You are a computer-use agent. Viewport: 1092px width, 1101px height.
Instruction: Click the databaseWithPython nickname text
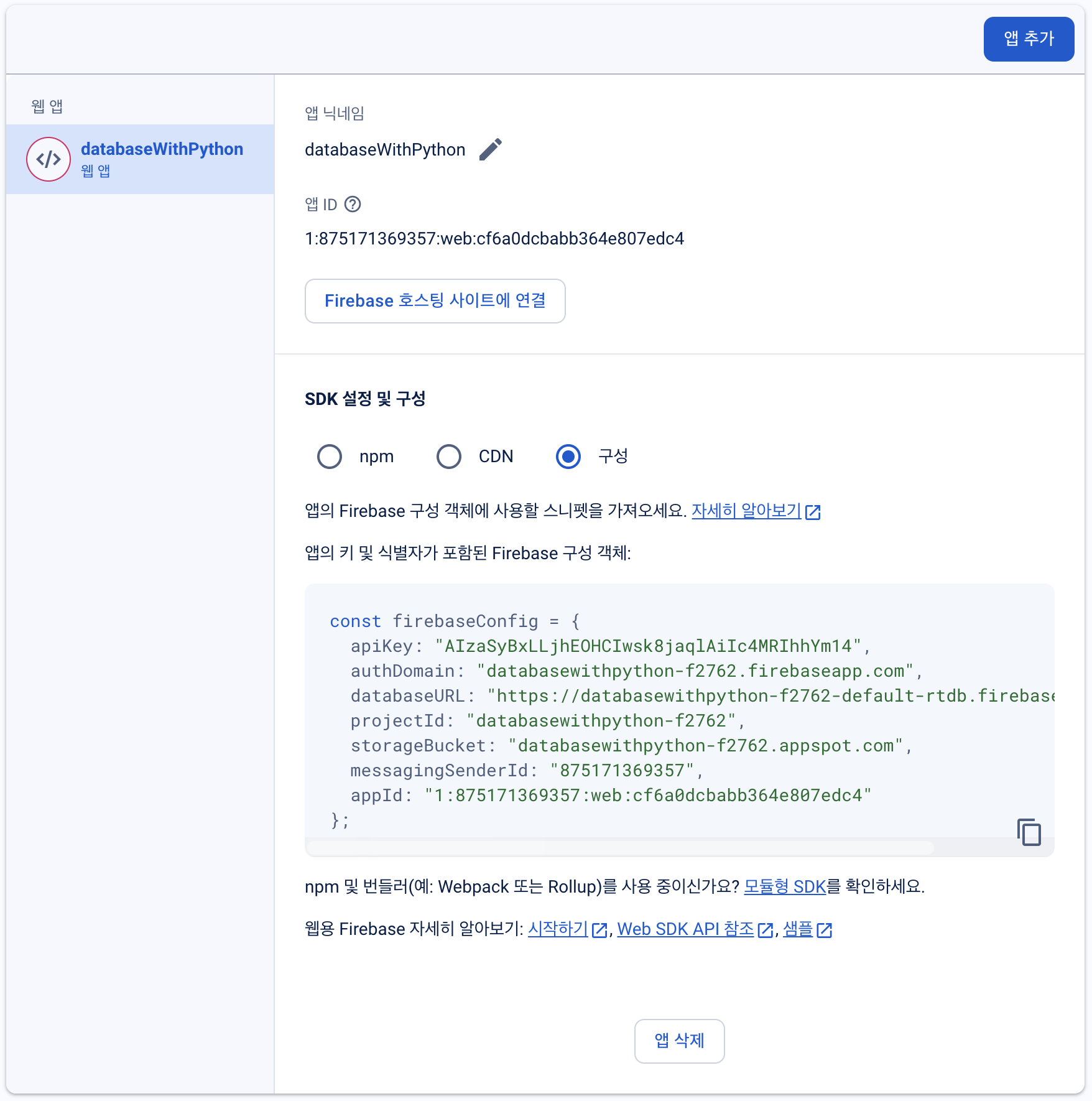(x=385, y=150)
